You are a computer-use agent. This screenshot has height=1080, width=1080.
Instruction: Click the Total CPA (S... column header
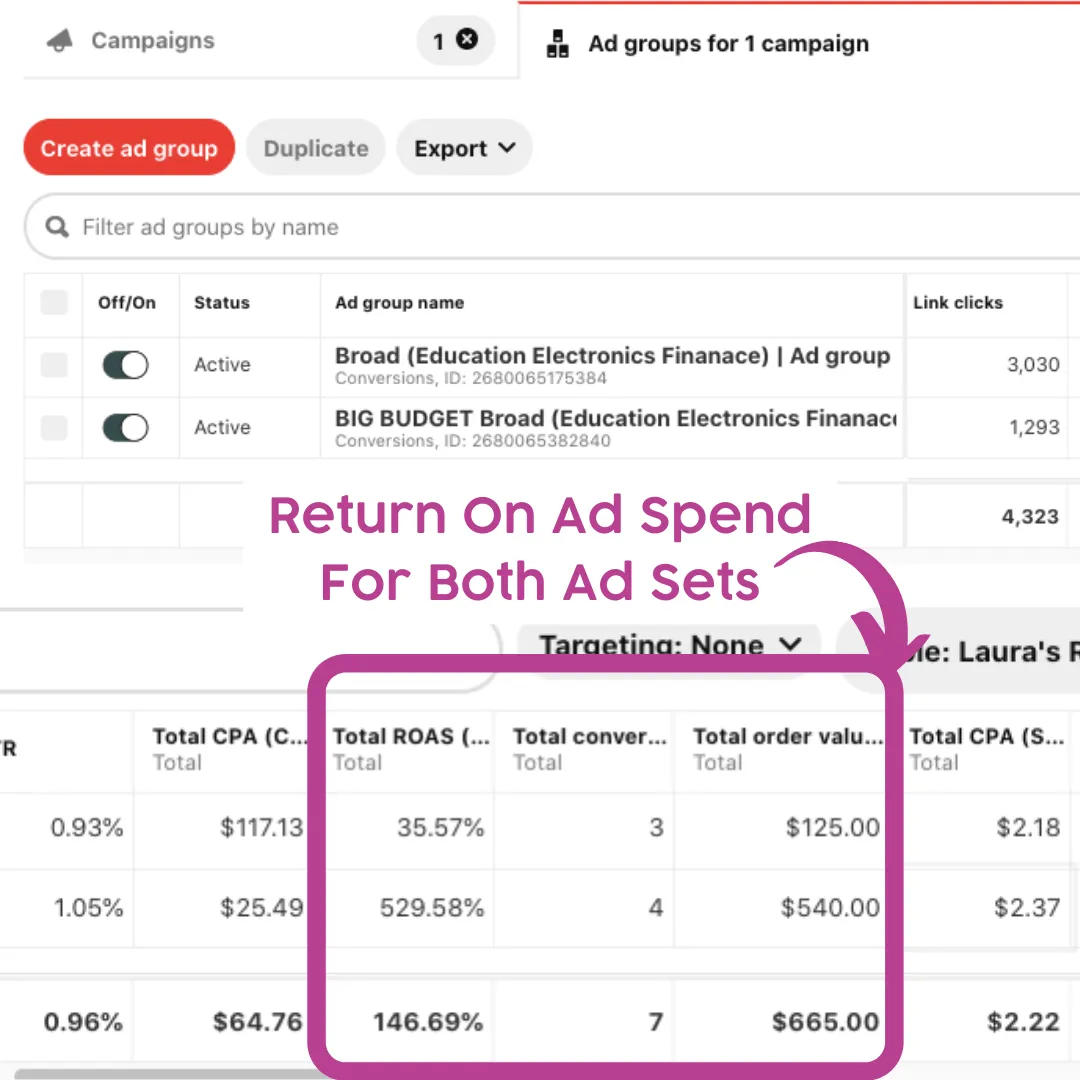coord(986,749)
